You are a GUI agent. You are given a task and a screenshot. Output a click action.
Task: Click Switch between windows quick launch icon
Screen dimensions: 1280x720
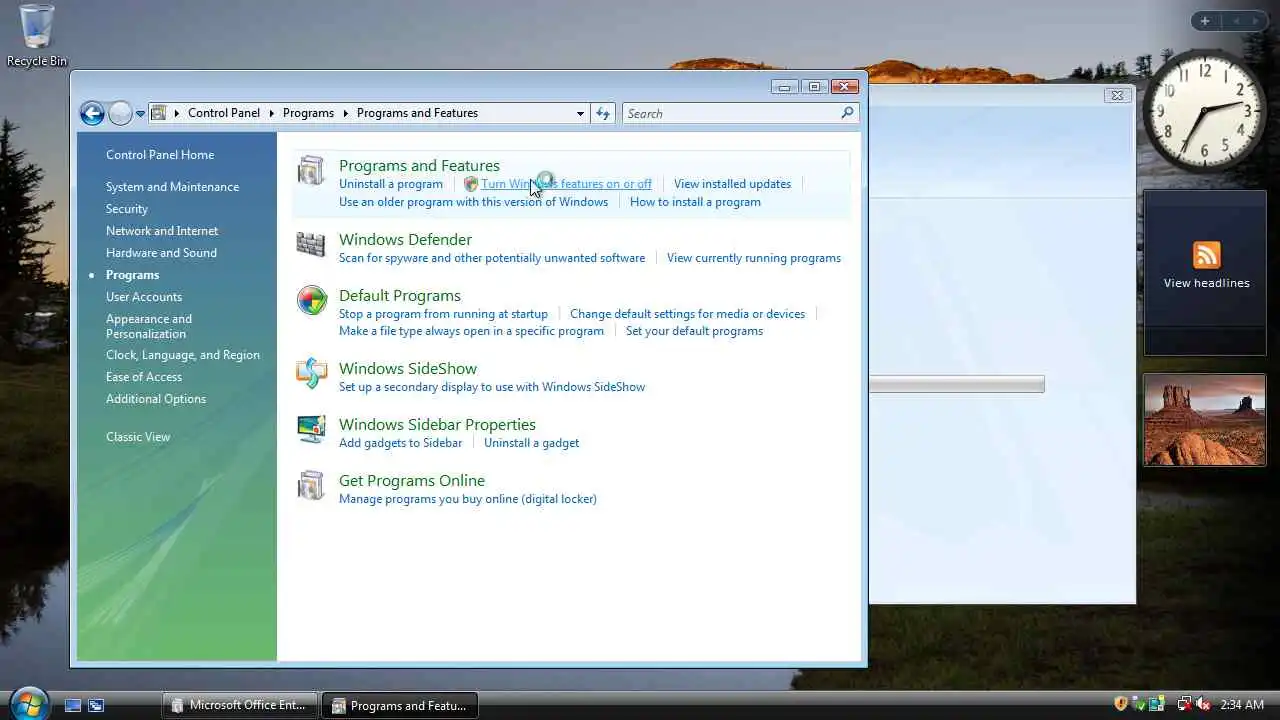pos(96,705)
